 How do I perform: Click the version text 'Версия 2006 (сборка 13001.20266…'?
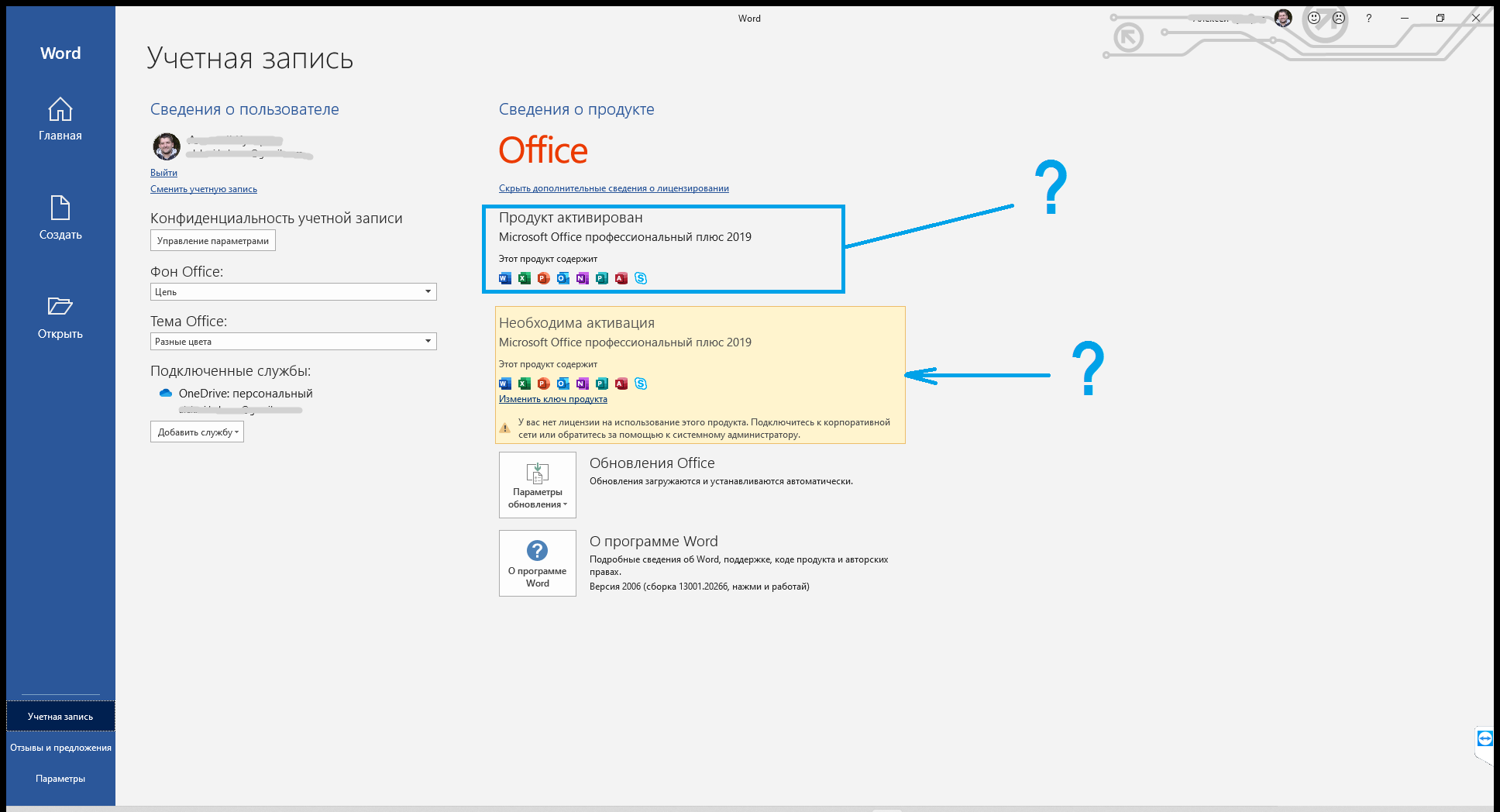pos(700,587)
